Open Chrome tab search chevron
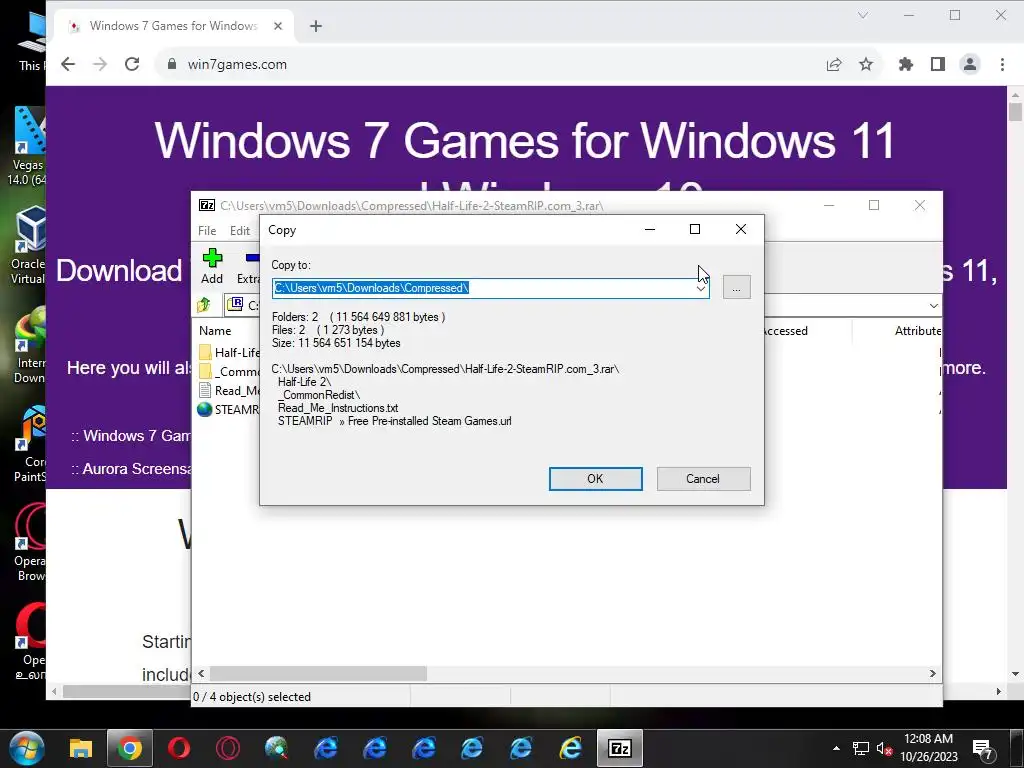The width and height of the screenshot is (1024, 768). click(x=863, y=15)
